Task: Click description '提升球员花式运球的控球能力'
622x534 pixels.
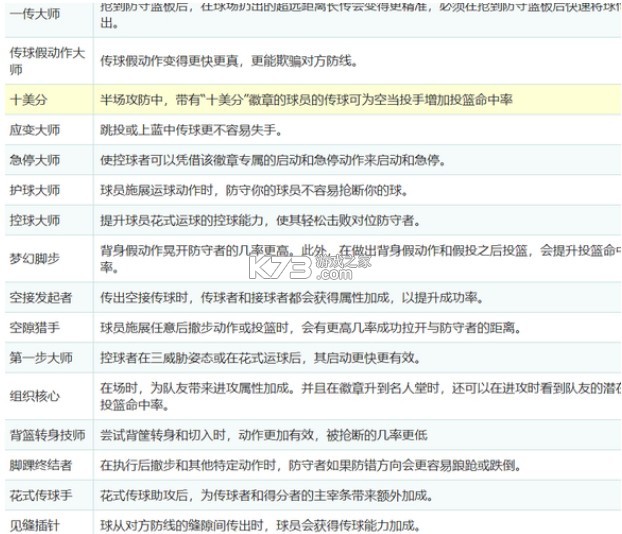Action: (x=182, y=220)
